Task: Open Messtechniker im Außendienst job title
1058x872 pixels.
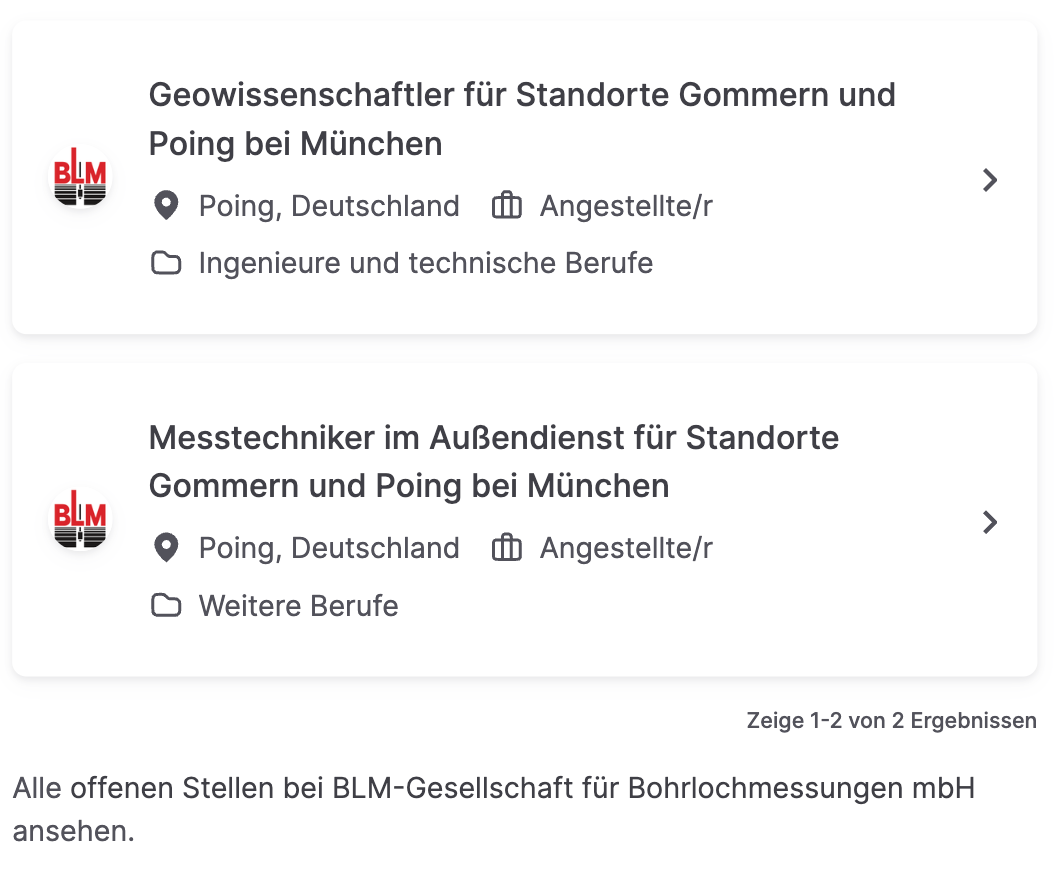Action: [494, 462]
